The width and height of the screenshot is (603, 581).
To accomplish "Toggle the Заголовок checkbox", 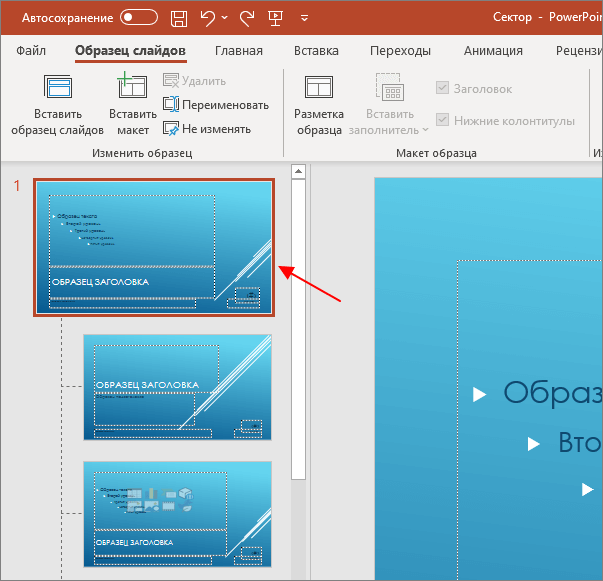I will pos(442,88).
